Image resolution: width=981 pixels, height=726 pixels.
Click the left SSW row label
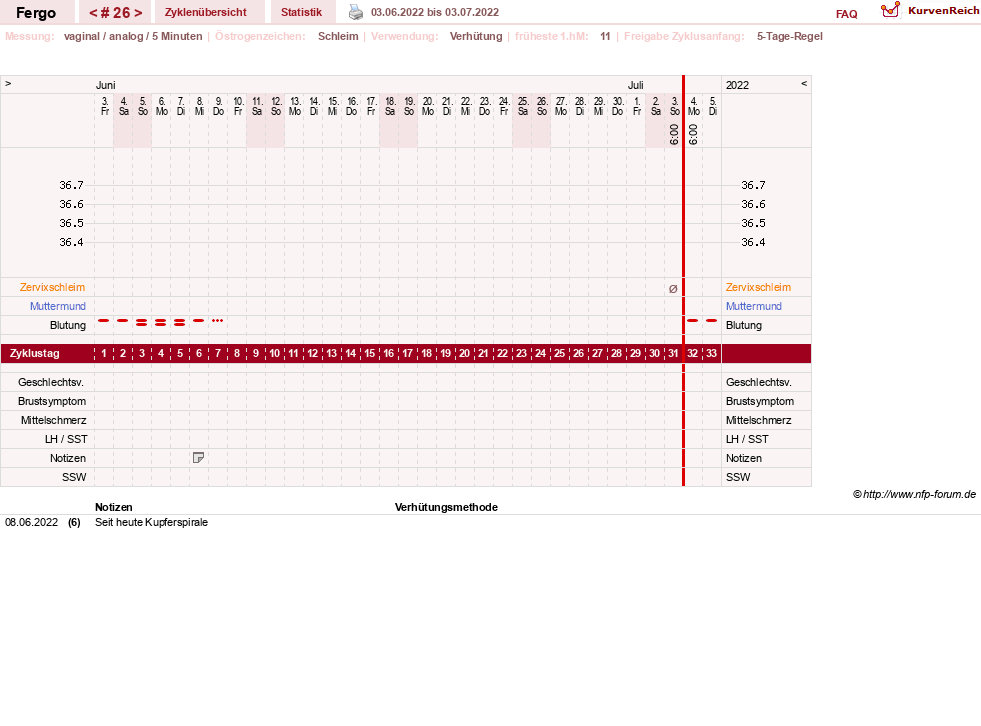click(x=74, y=478)
